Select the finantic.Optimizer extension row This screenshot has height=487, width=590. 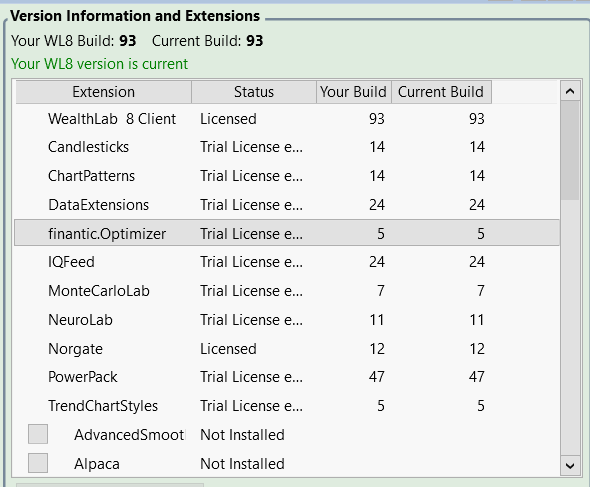click(287, 233)
